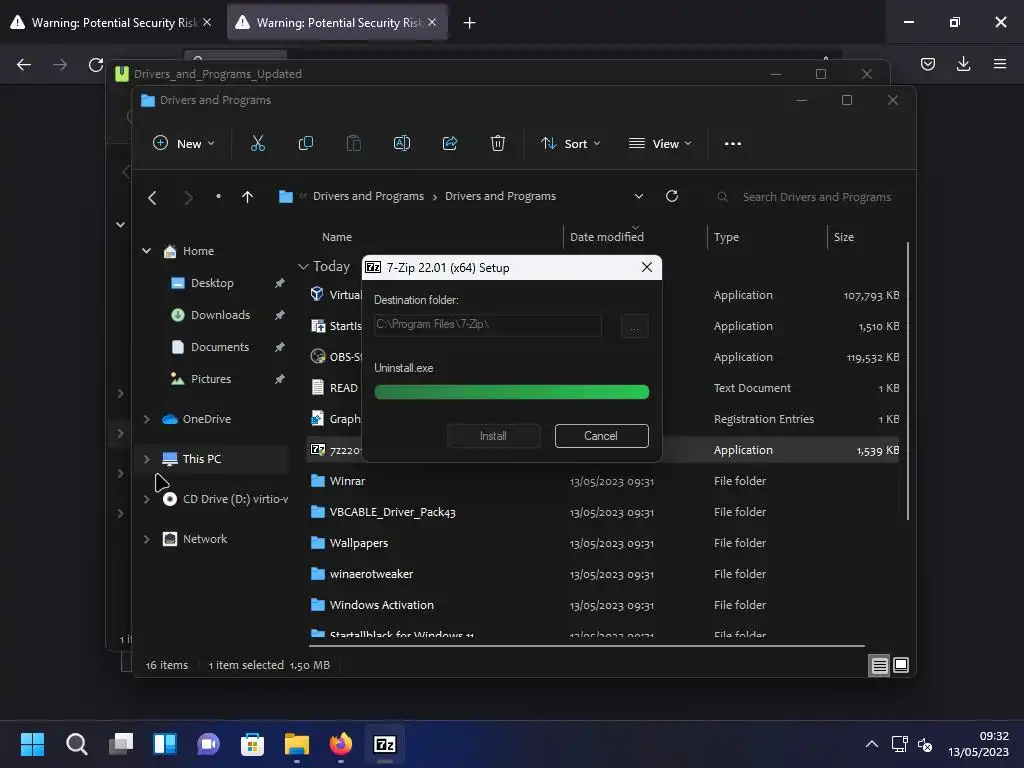
Task: Click the disabled Install button
Action: 494,436
